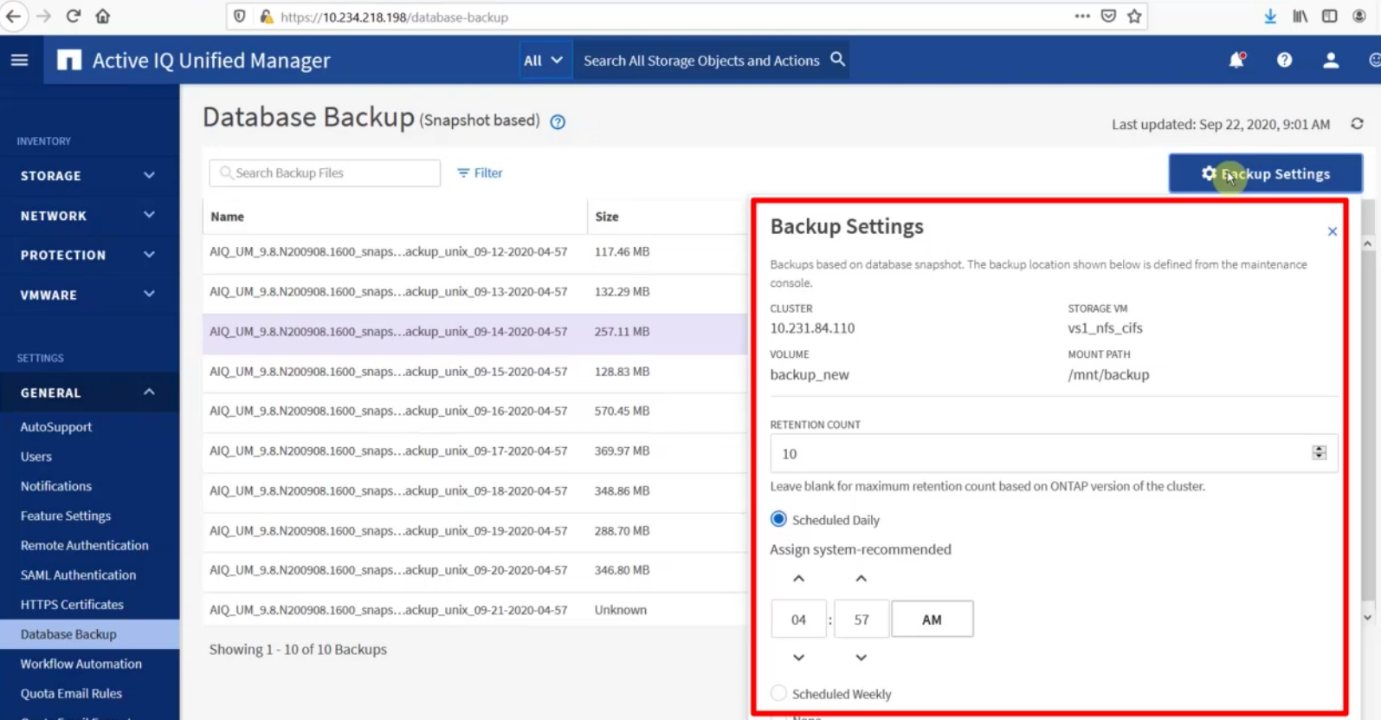Open the help question mark icon

pos(1284,60)
